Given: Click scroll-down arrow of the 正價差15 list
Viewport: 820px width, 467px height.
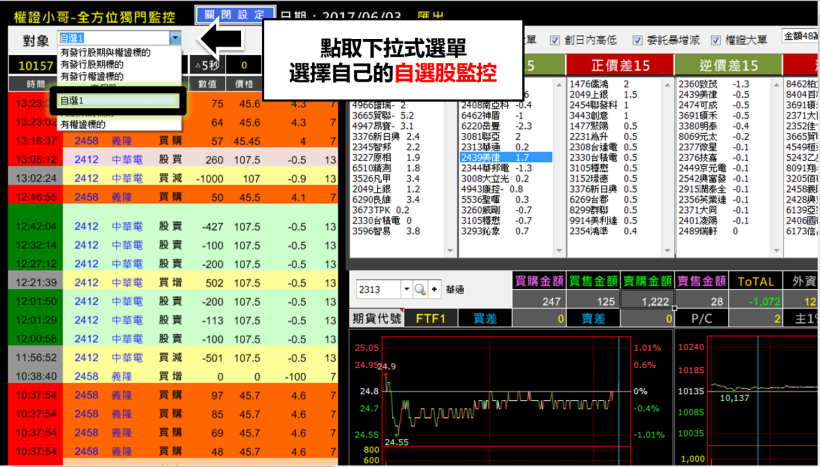Looking at the screenshot, I should pyautogui.click(x=667, y=251).
